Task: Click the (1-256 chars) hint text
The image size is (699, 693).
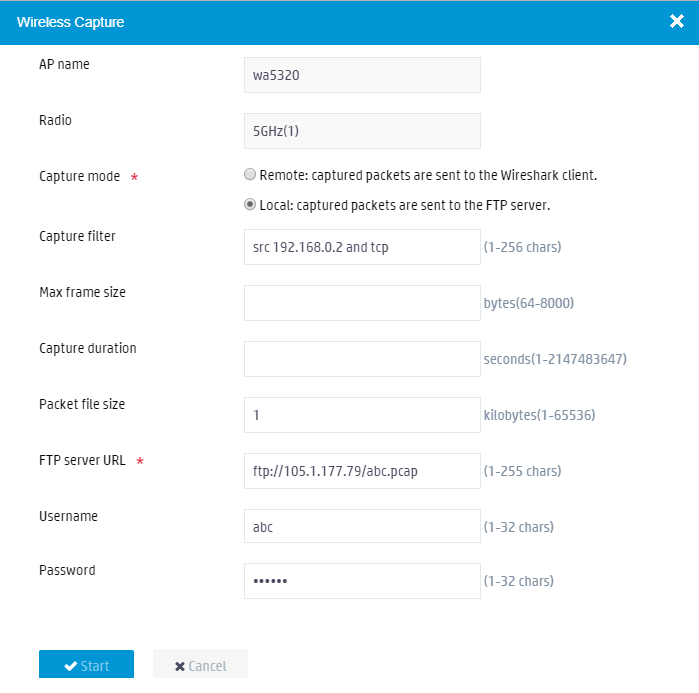Action: click(x=522, y=247)
